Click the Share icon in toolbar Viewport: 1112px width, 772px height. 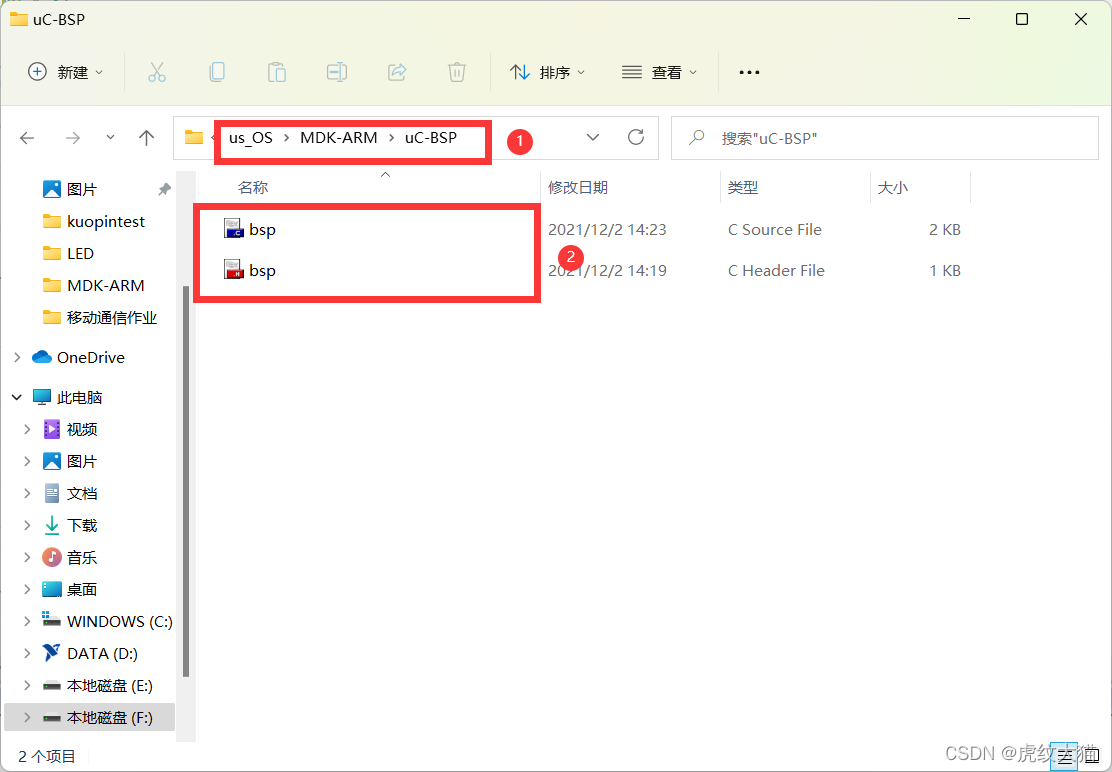[x=397, y=72]
